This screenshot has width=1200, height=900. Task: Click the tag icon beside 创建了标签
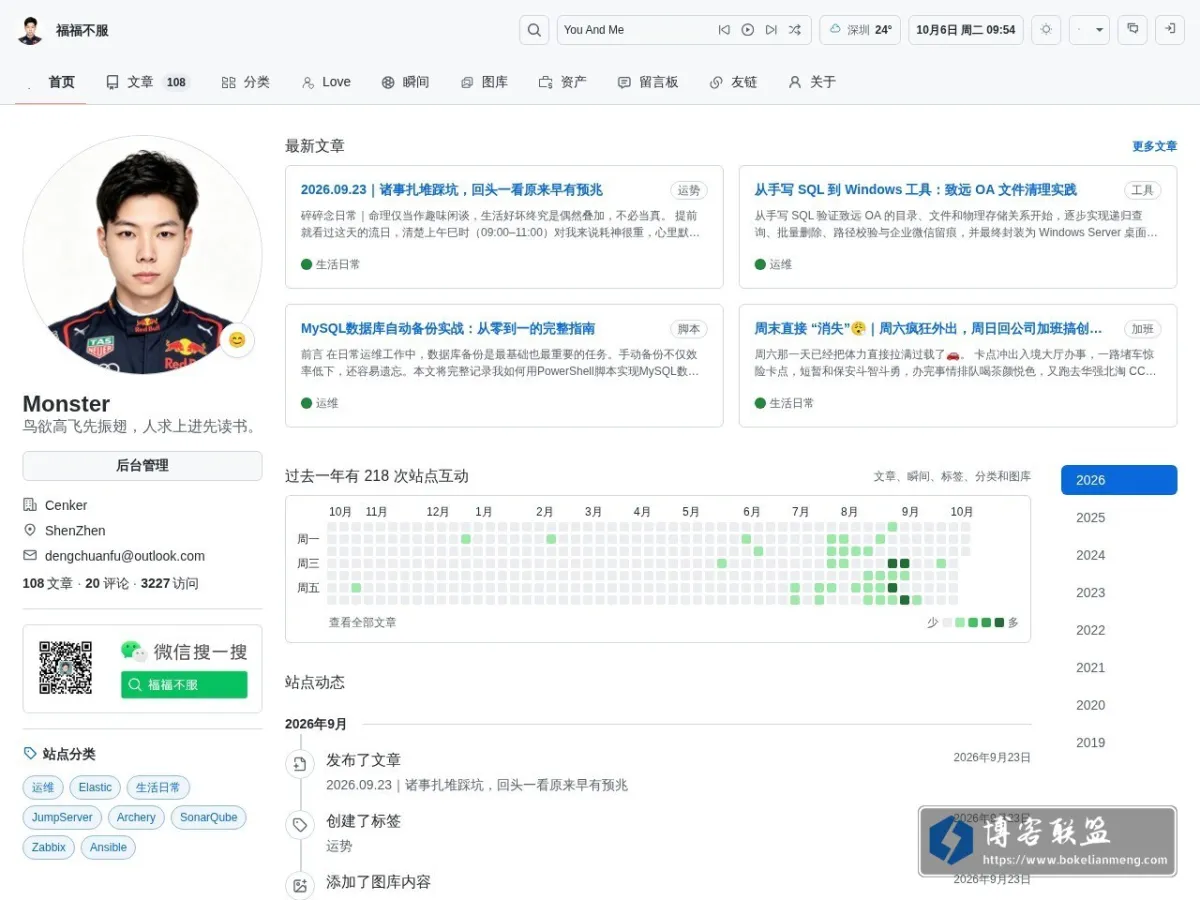299,825
